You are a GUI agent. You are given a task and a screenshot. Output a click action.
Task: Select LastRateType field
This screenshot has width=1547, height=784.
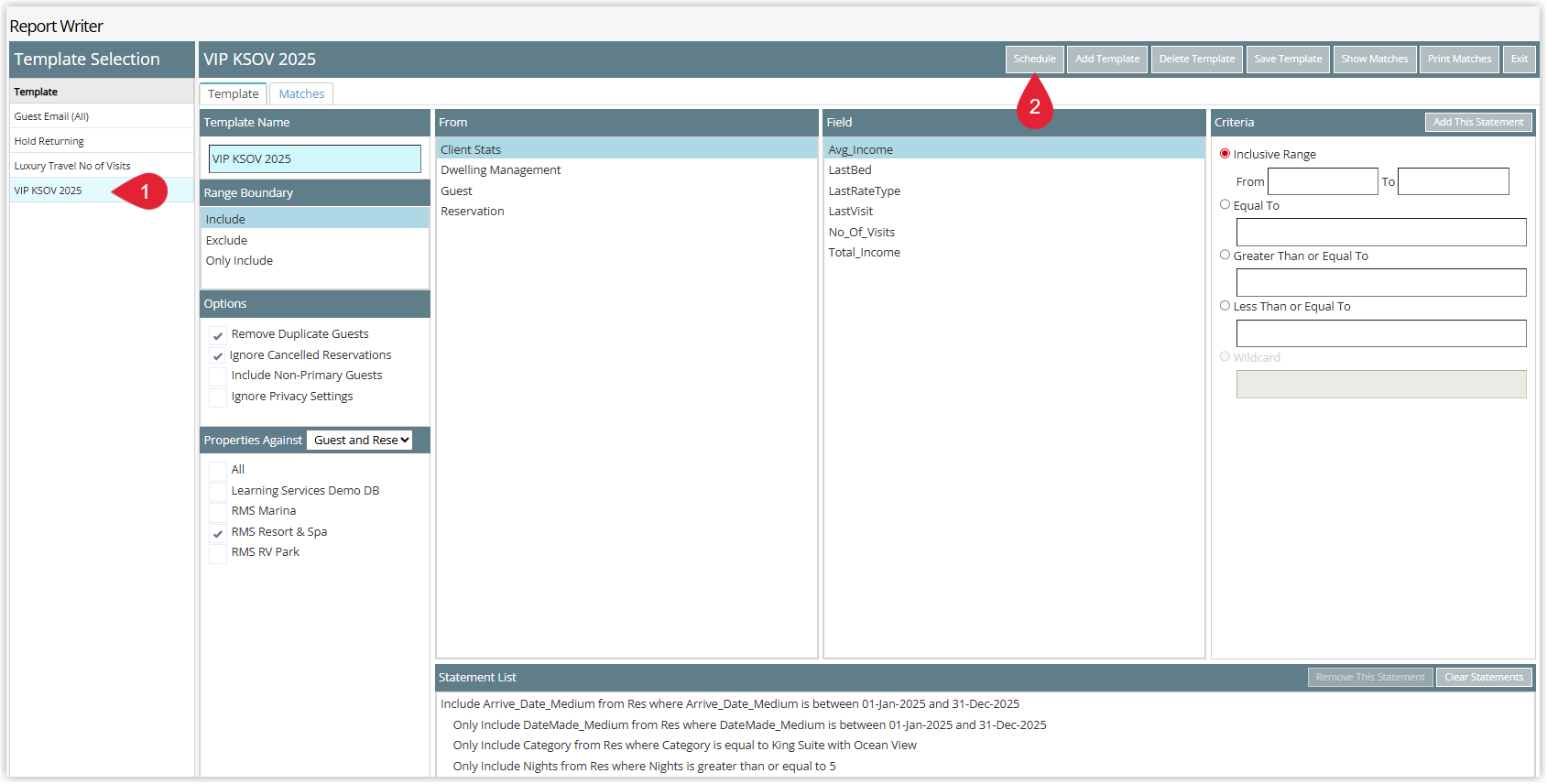pos(1014,191)
